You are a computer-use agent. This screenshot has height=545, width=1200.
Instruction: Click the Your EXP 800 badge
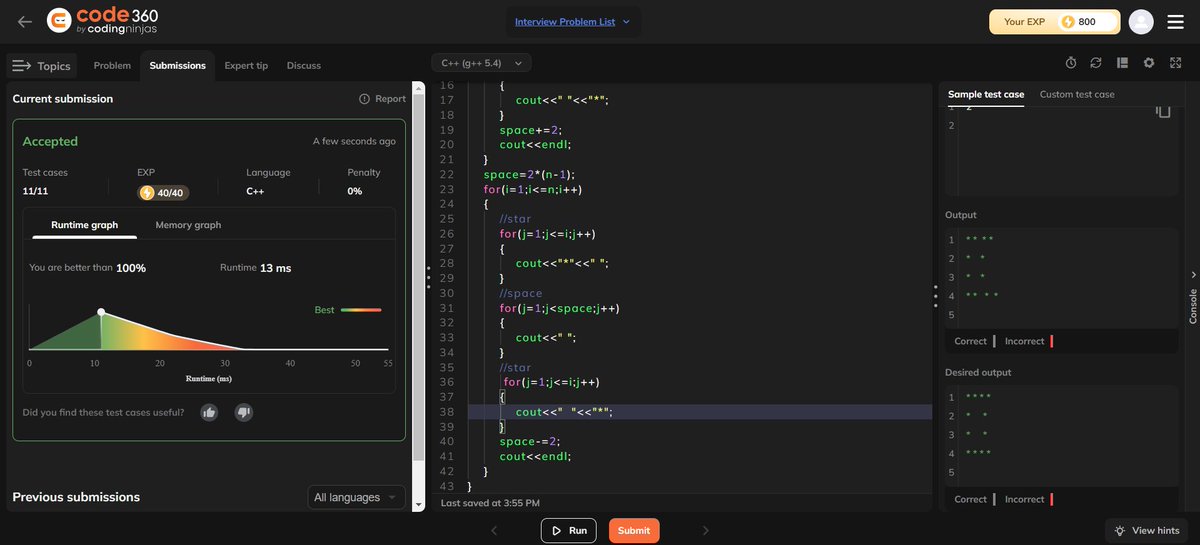(1053, 22)
